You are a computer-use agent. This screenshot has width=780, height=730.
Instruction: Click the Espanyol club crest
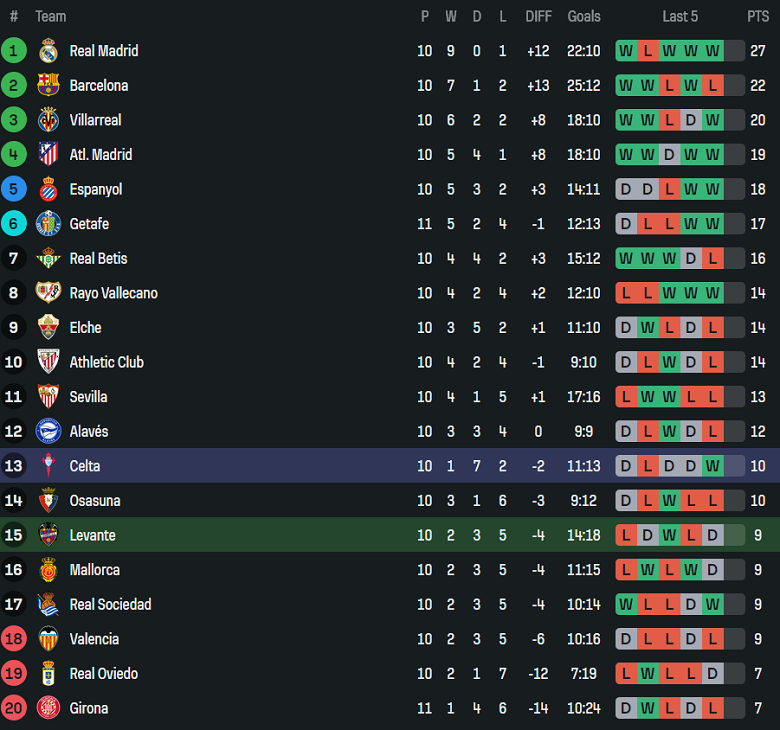(x=48, y=189)
